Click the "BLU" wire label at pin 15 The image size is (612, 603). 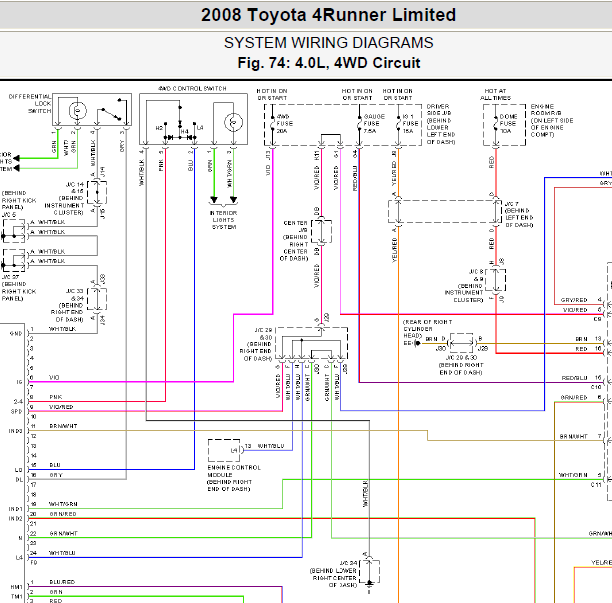[x=55, y=465]
